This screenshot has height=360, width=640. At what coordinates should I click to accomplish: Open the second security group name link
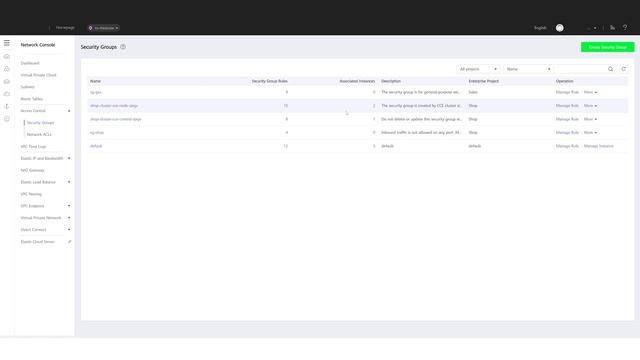pos(114,106)
